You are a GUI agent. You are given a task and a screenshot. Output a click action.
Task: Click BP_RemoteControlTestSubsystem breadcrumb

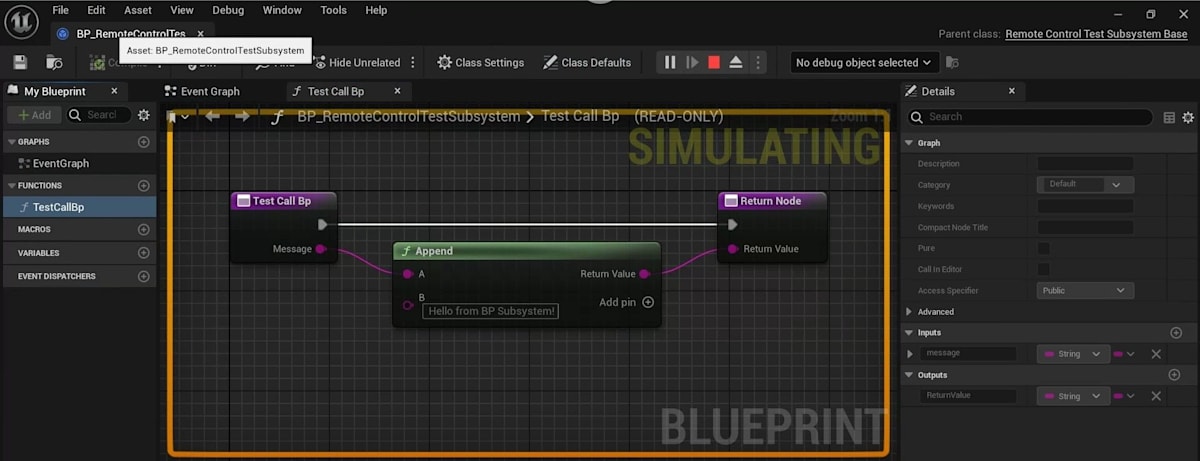pyautogui.click(x=409, y=116)
